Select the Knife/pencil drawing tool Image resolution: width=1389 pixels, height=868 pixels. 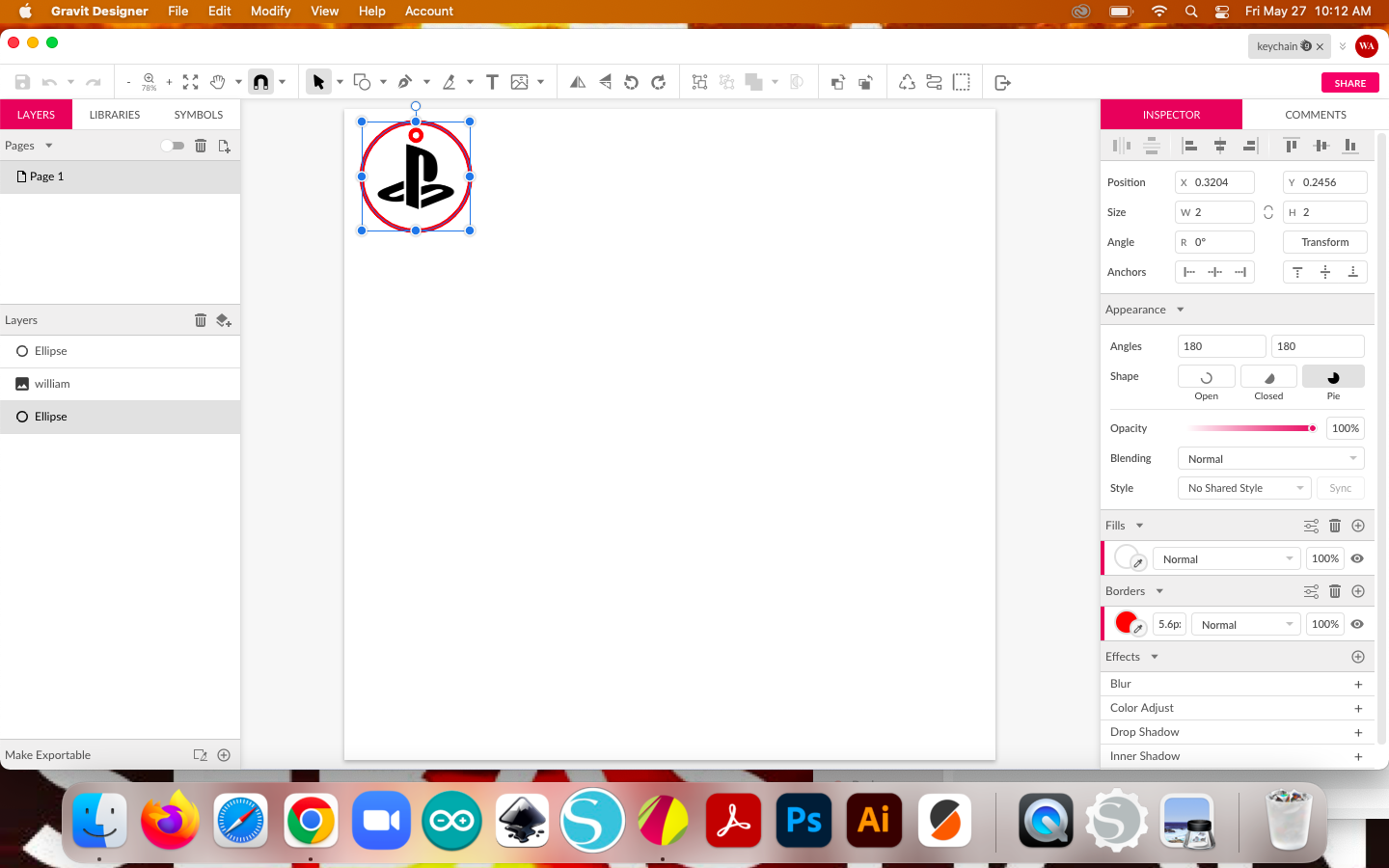[449, 82]
